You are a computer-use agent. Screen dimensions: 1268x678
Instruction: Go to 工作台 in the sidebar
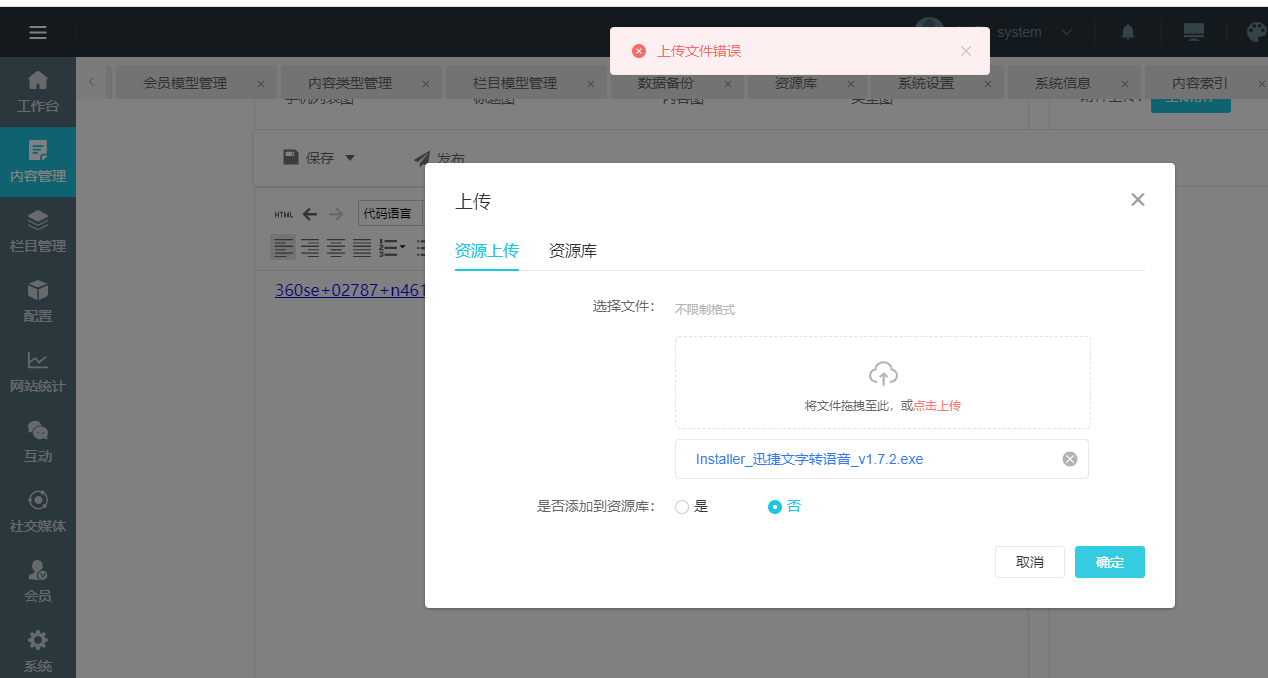coord(38,91)
